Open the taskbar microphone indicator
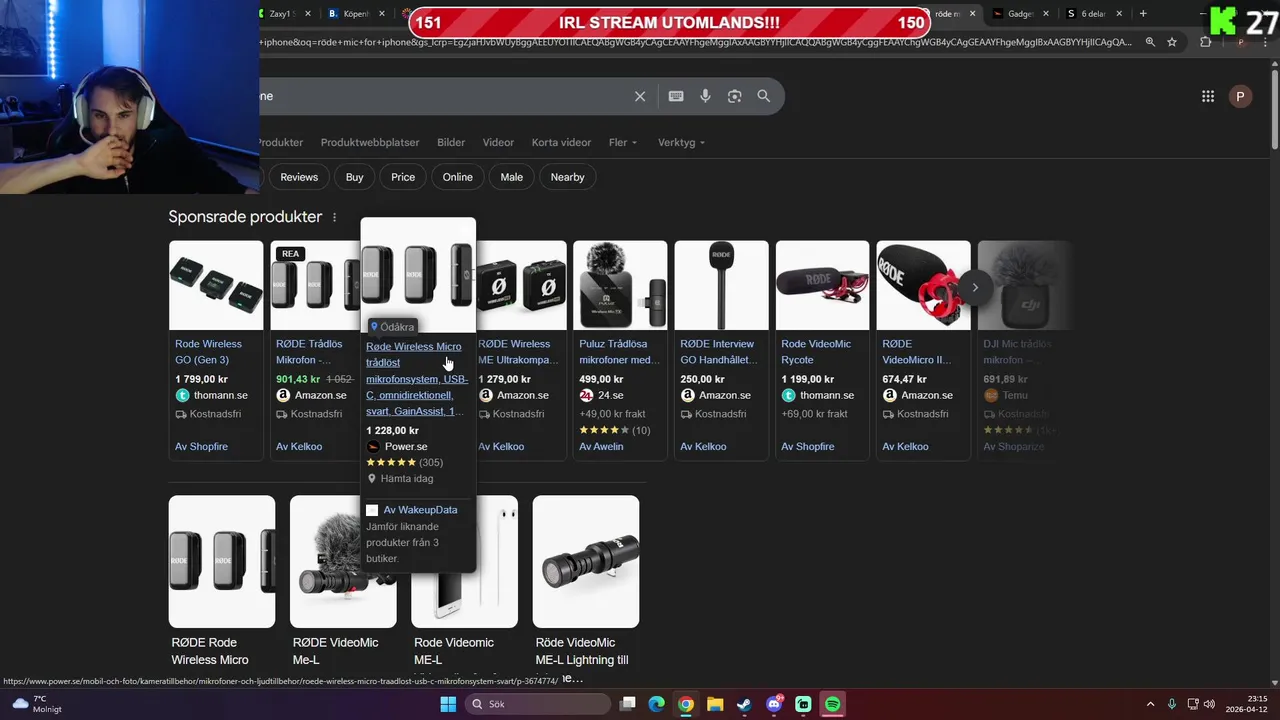 (x=1172, y=704)
